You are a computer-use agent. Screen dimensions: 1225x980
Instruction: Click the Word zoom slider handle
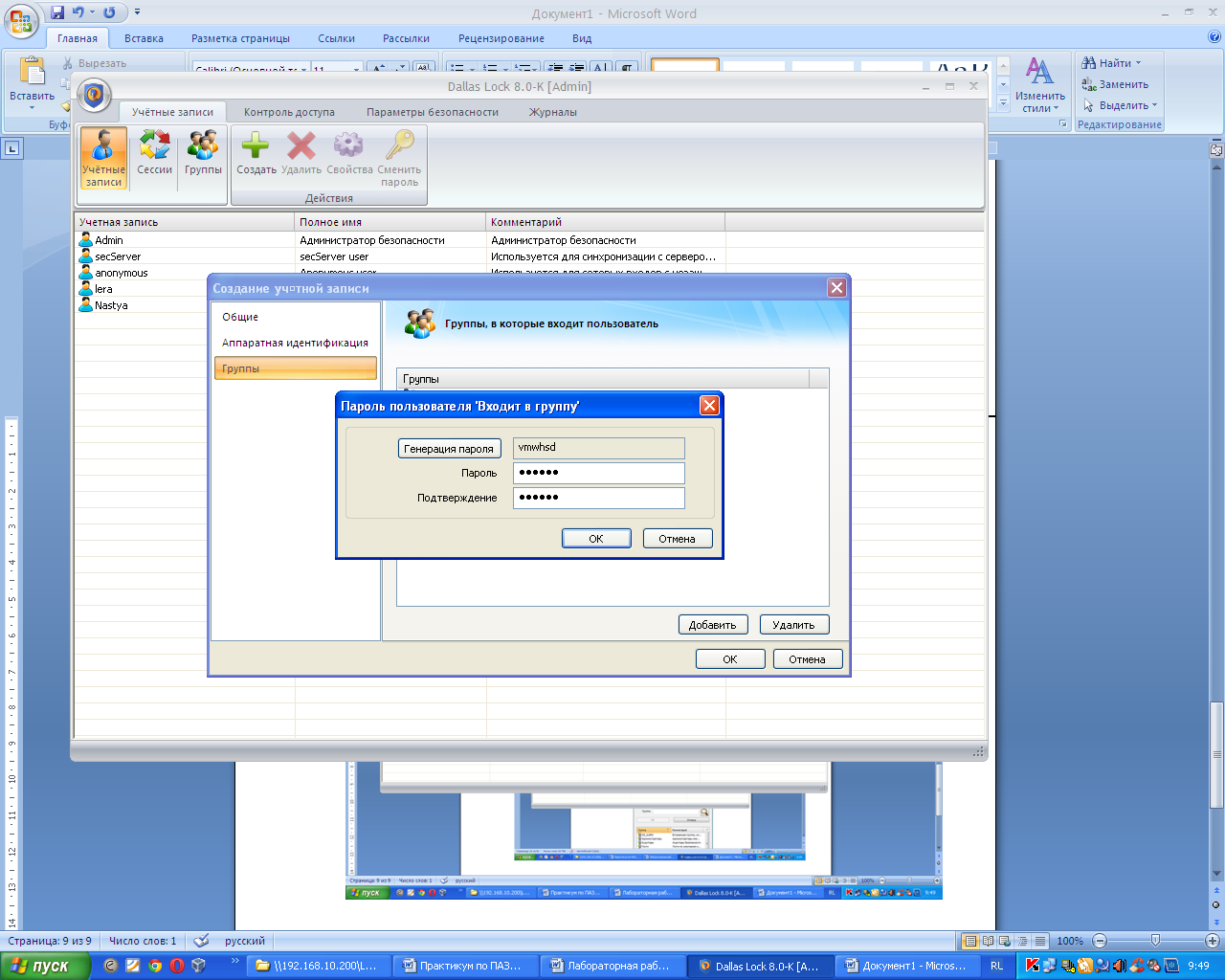point(1155,941)
